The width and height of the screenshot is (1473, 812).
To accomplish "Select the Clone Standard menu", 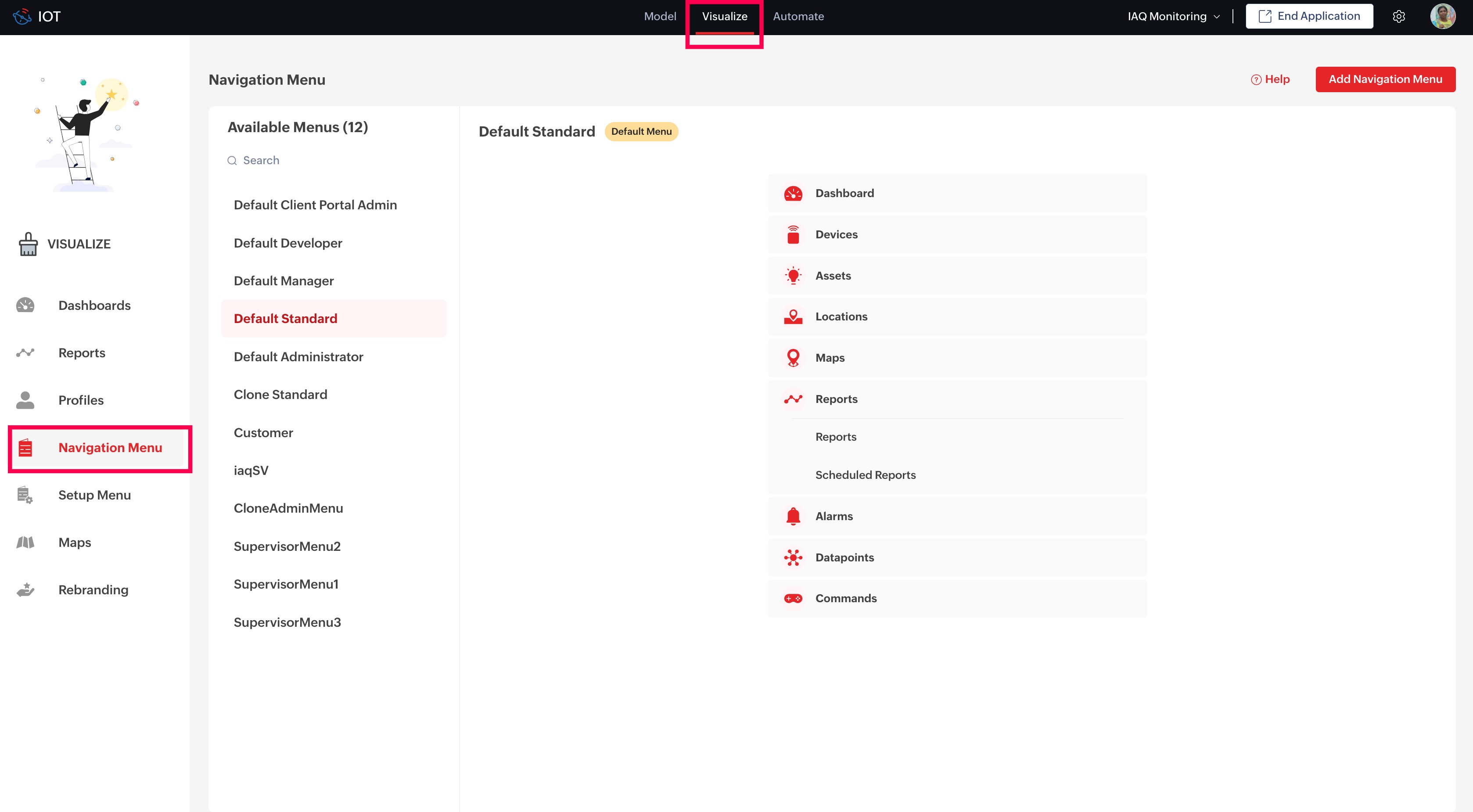I will (280, 395).
